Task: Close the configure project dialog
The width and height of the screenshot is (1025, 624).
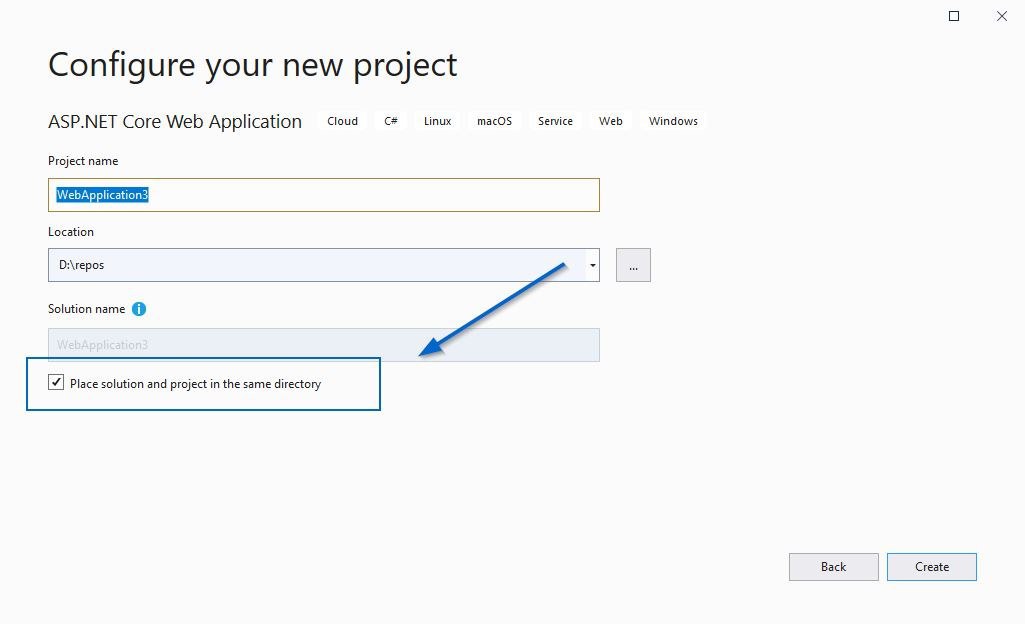Action: point(1001,16)
